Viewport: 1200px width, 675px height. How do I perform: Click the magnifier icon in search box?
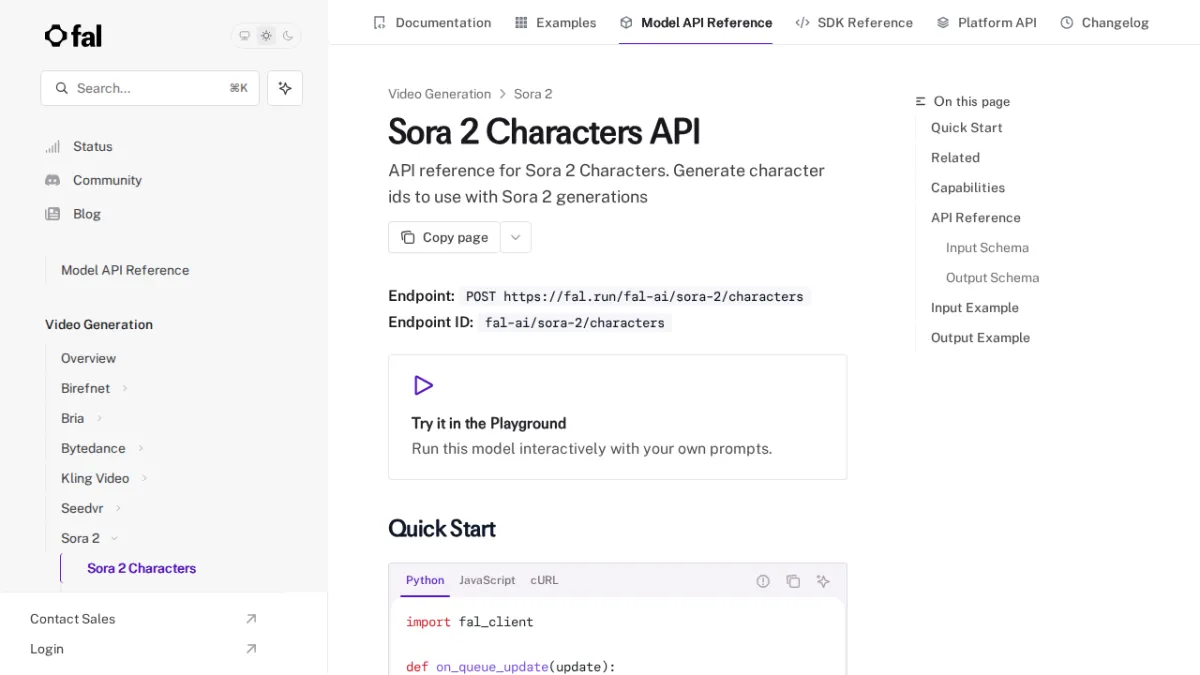coord(62,88)
